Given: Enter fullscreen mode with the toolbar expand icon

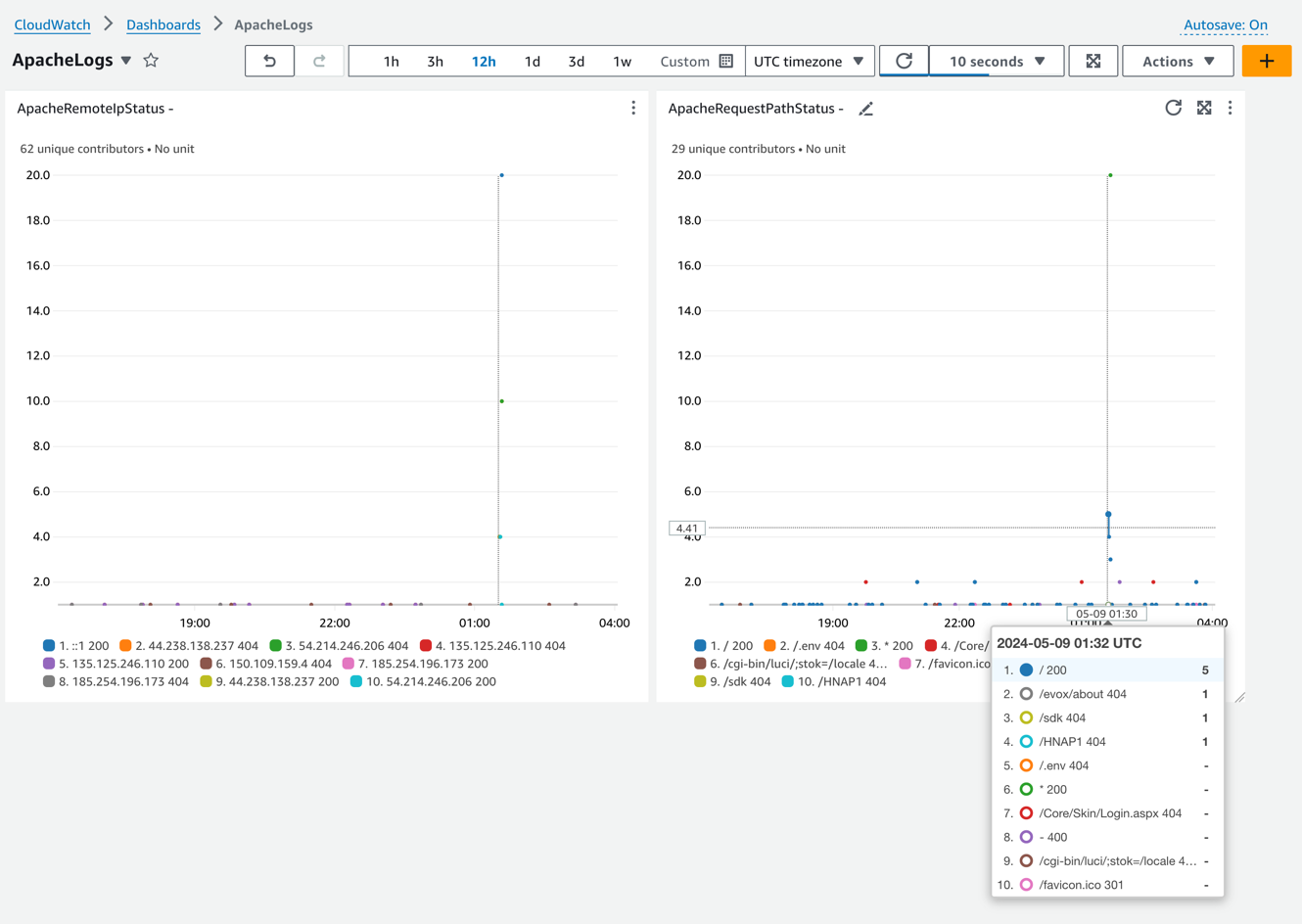Looking at the screenshot, I should 1093,61.
